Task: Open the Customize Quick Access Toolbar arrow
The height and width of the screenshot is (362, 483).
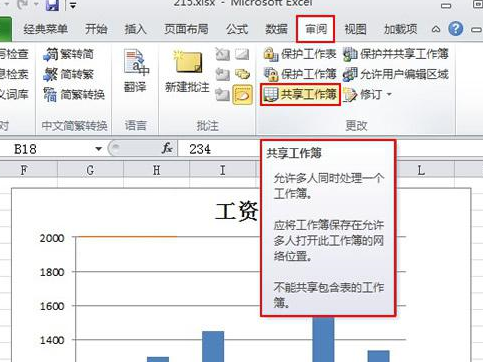Action: [x=73, y=6]
